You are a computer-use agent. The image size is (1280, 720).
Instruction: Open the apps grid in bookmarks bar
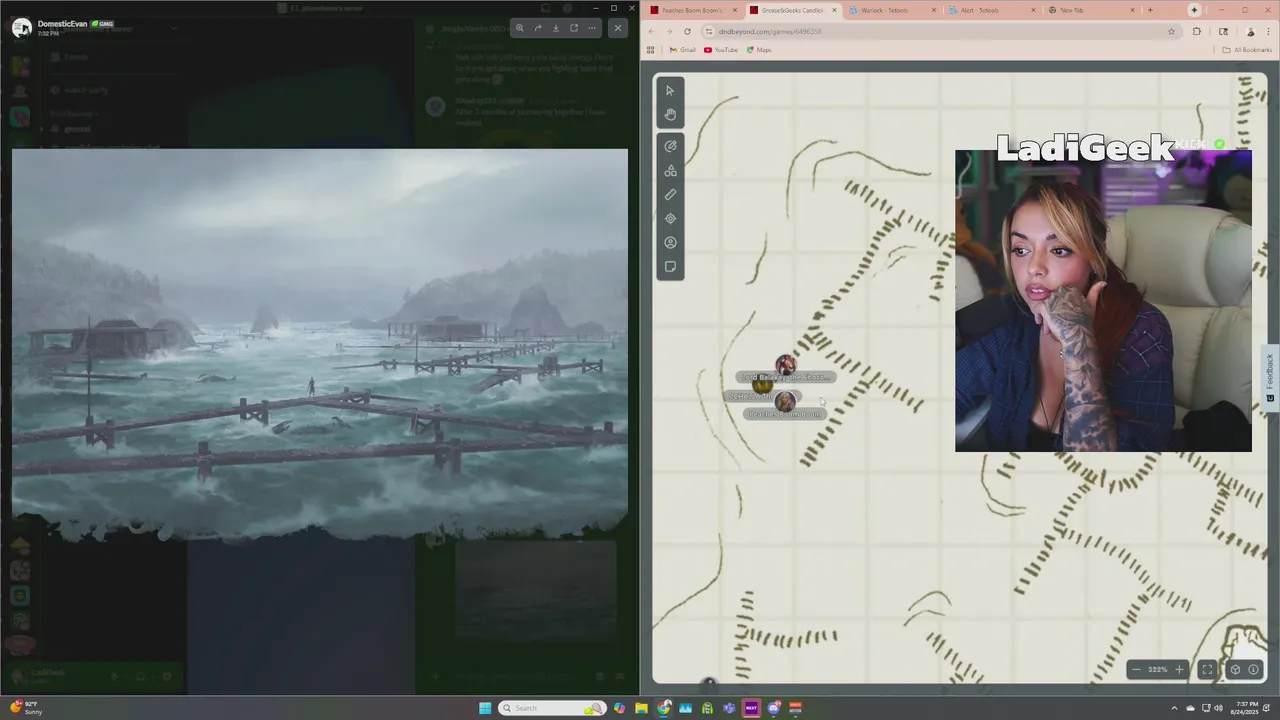(x=651, y=50)
